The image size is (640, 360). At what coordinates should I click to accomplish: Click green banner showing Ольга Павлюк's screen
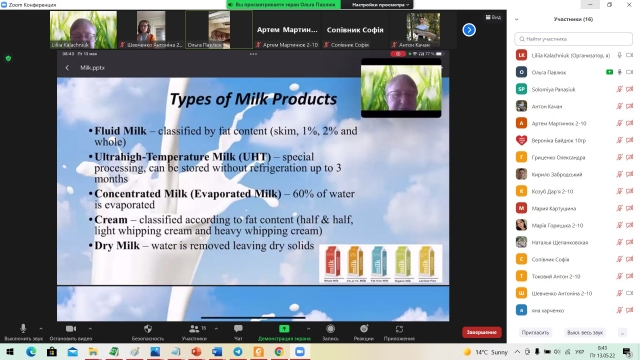284,4
